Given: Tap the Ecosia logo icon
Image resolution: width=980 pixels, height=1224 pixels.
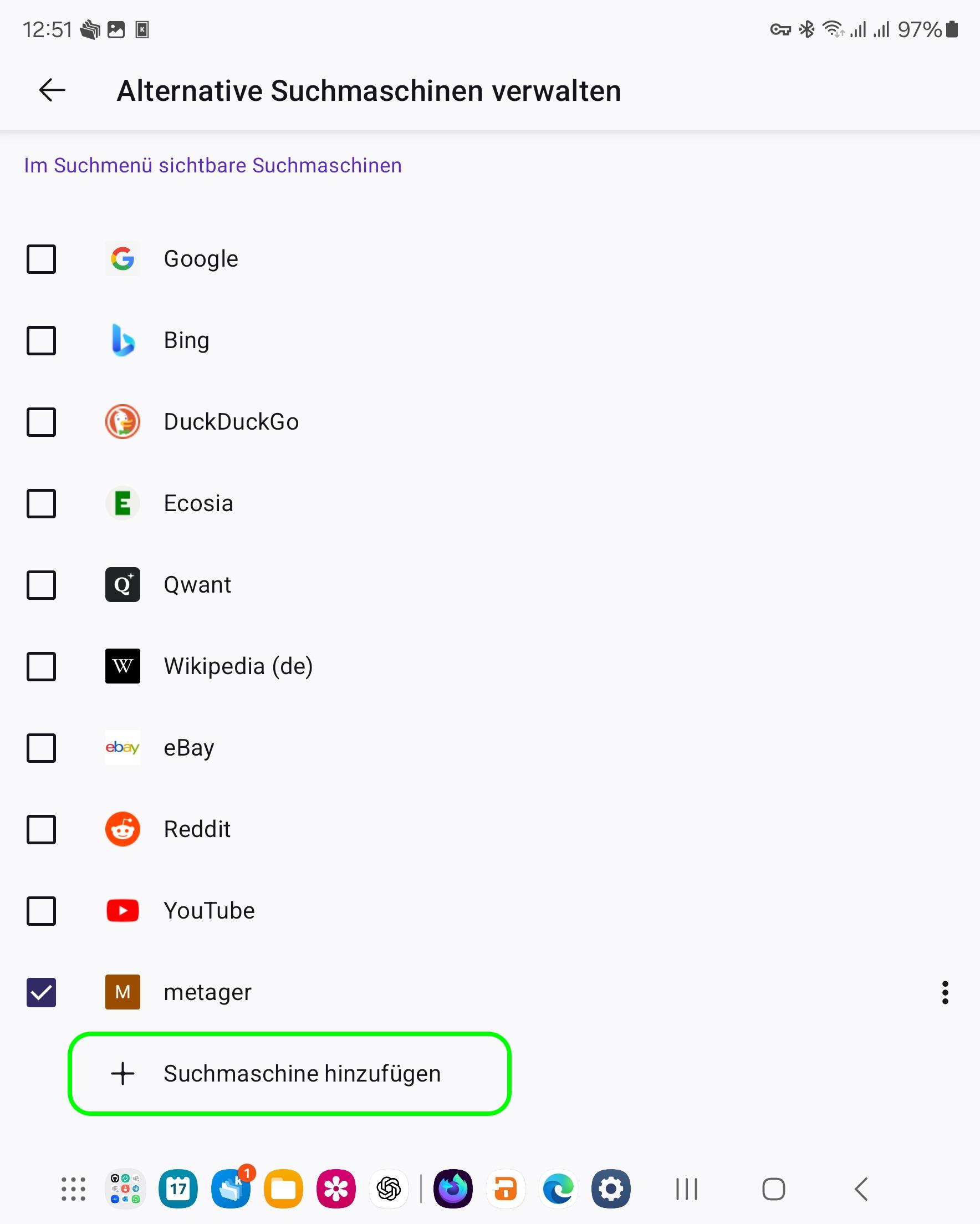Looking at the screenshot, I should 122,503.
